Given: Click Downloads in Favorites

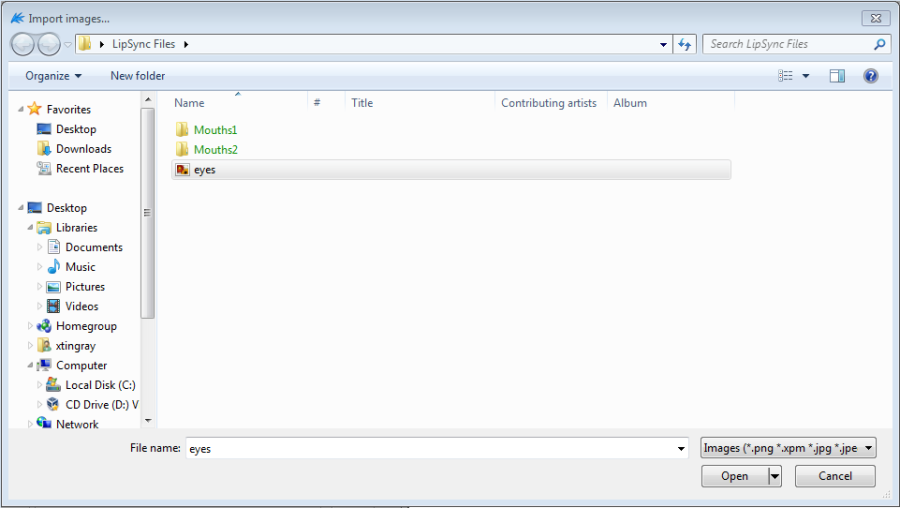Looking at the screenshot, I should (83, 149).
